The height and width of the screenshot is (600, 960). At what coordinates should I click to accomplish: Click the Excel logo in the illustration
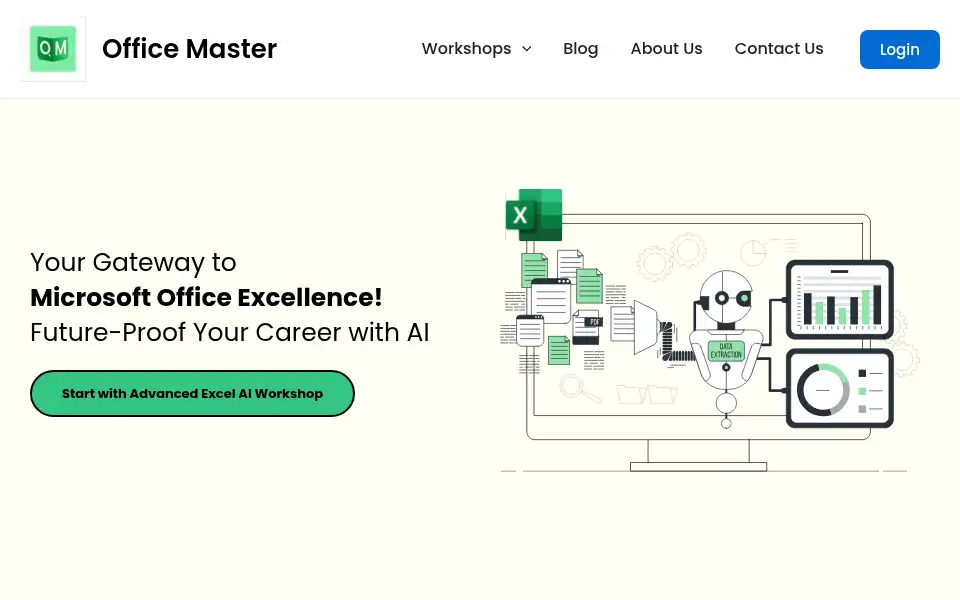534,215
